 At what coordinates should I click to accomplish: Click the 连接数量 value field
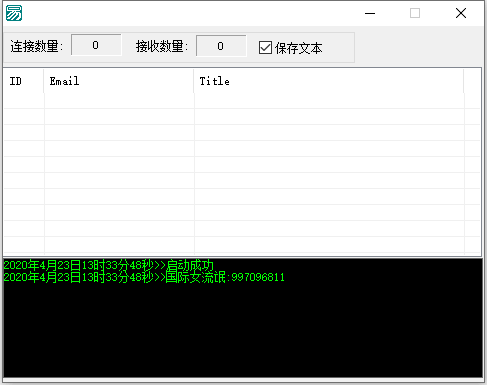(x=96, y=45)
